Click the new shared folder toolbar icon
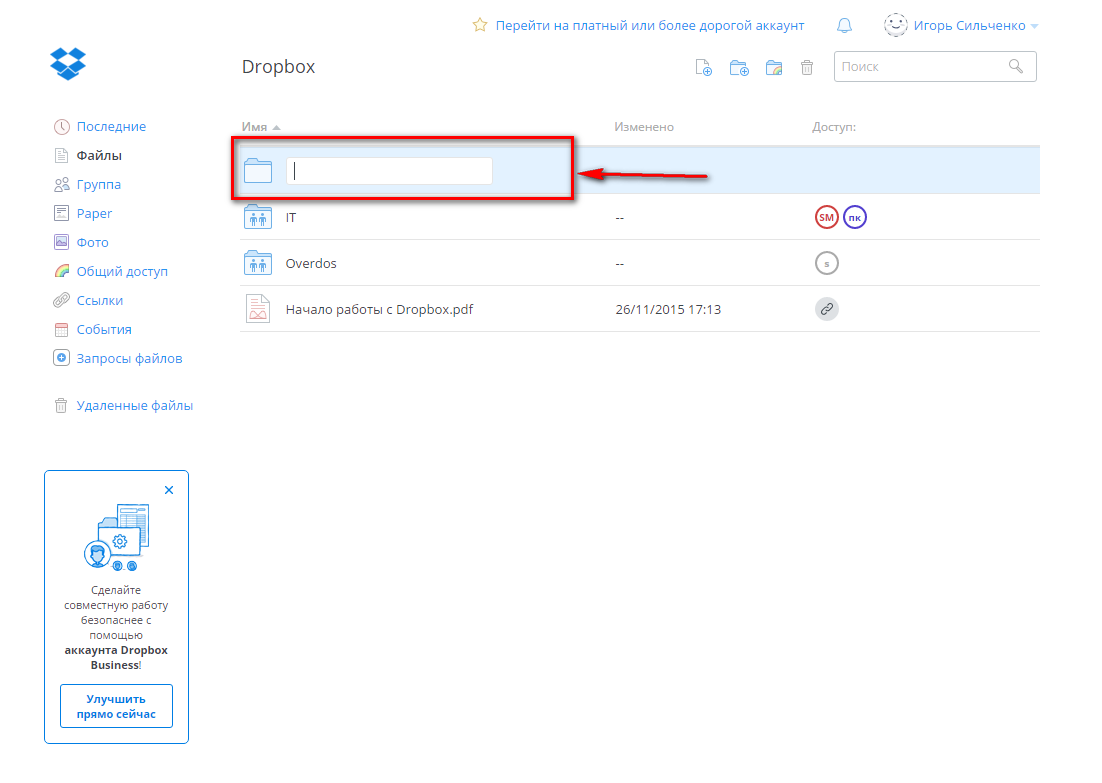The width and height of the screenshot is (1102, 783). coord(774,67)
